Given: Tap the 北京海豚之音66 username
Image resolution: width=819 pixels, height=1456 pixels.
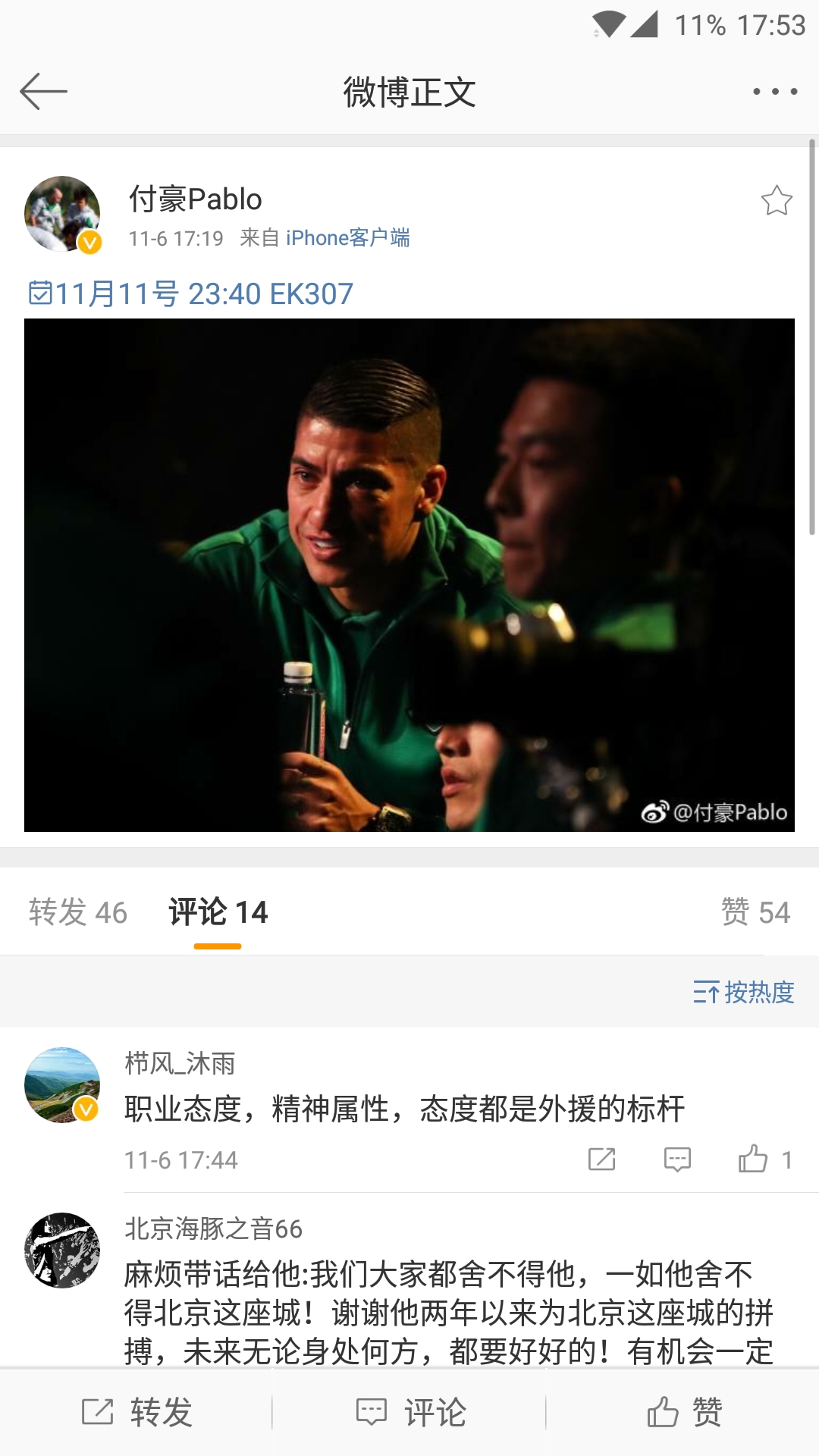Looking at the screenshot, I should (x=214, y=1228).
